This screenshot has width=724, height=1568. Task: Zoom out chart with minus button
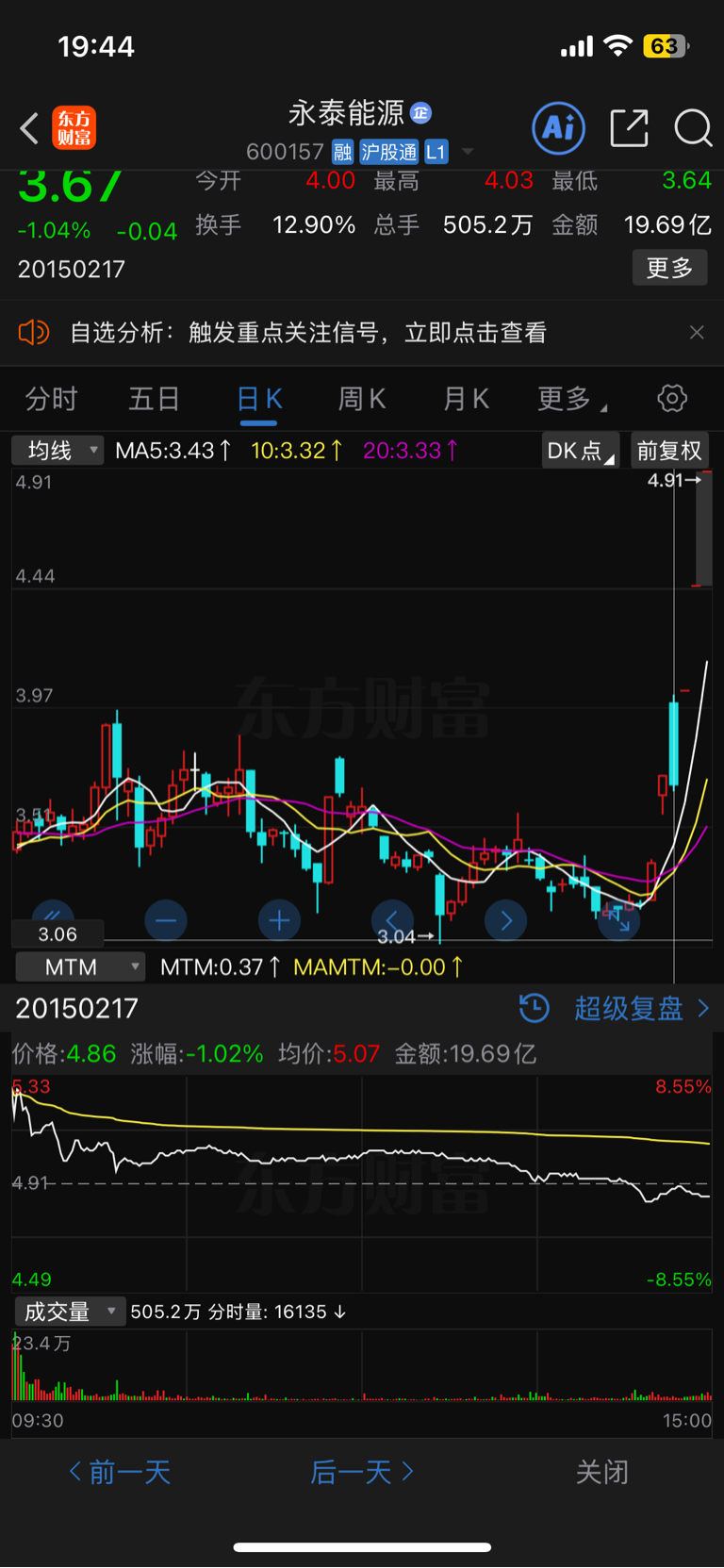[x=166, y=920]
